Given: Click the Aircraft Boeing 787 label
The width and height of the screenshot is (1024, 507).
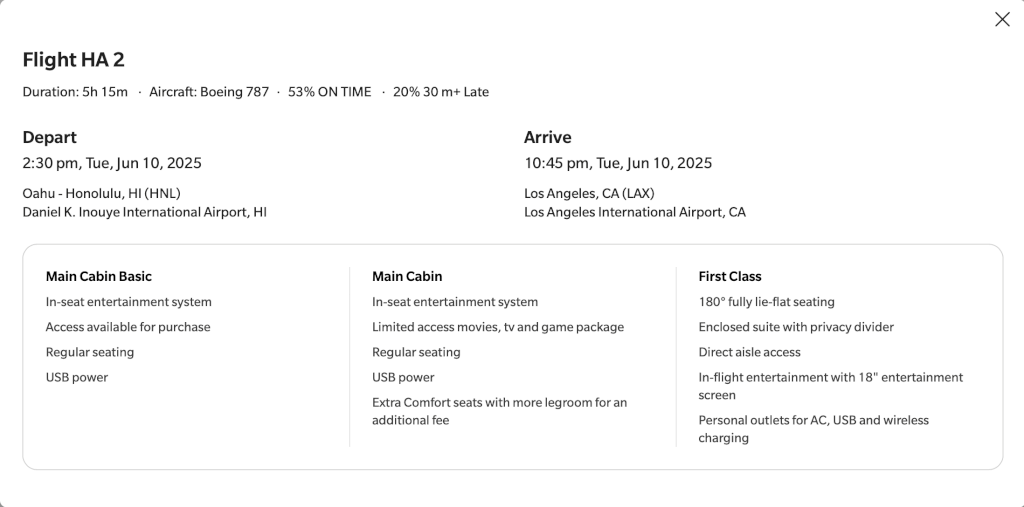Looking at the screenshot, I should (x=209, y=92).
